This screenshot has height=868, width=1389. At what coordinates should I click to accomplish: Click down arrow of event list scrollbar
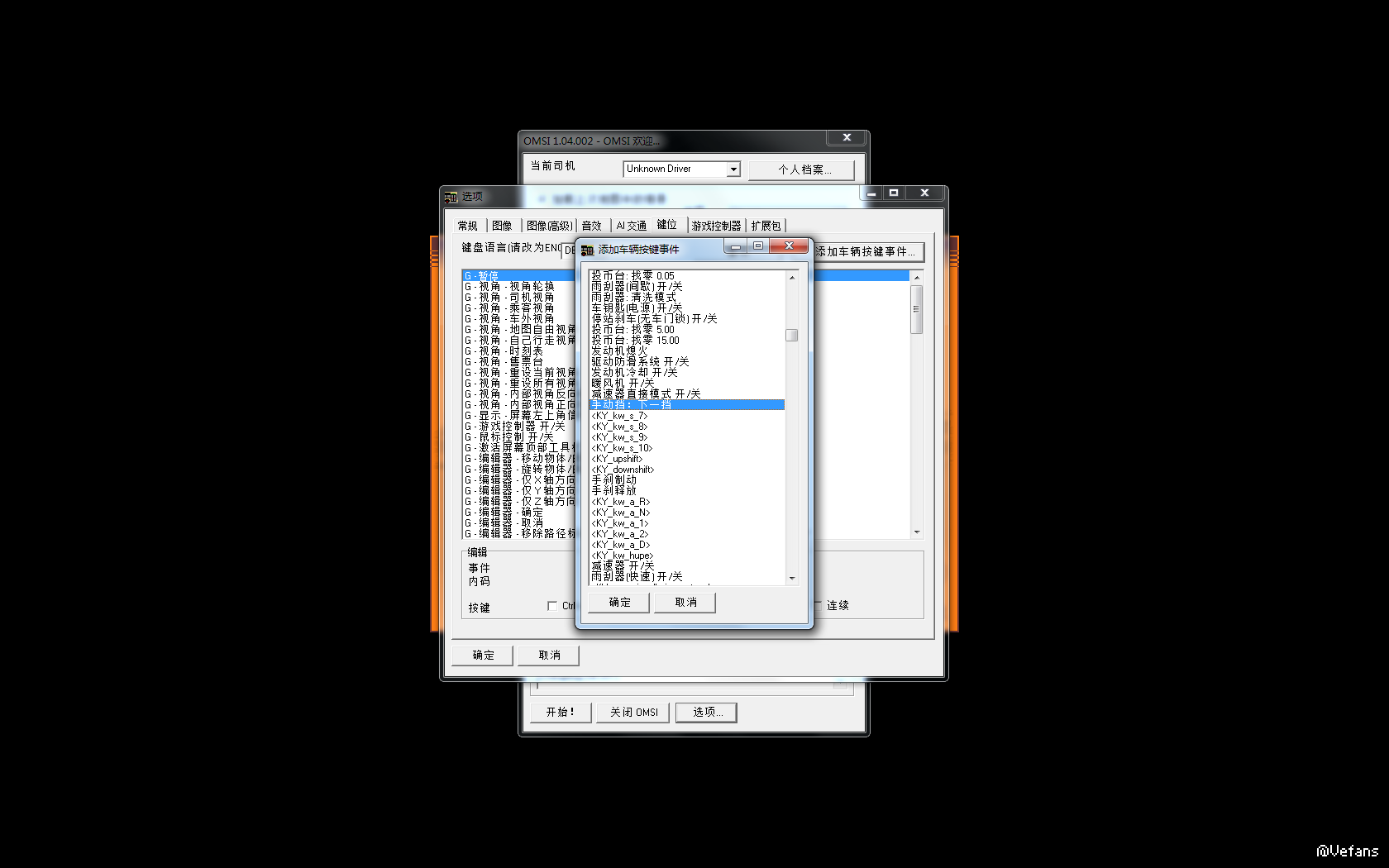(792, 579)
